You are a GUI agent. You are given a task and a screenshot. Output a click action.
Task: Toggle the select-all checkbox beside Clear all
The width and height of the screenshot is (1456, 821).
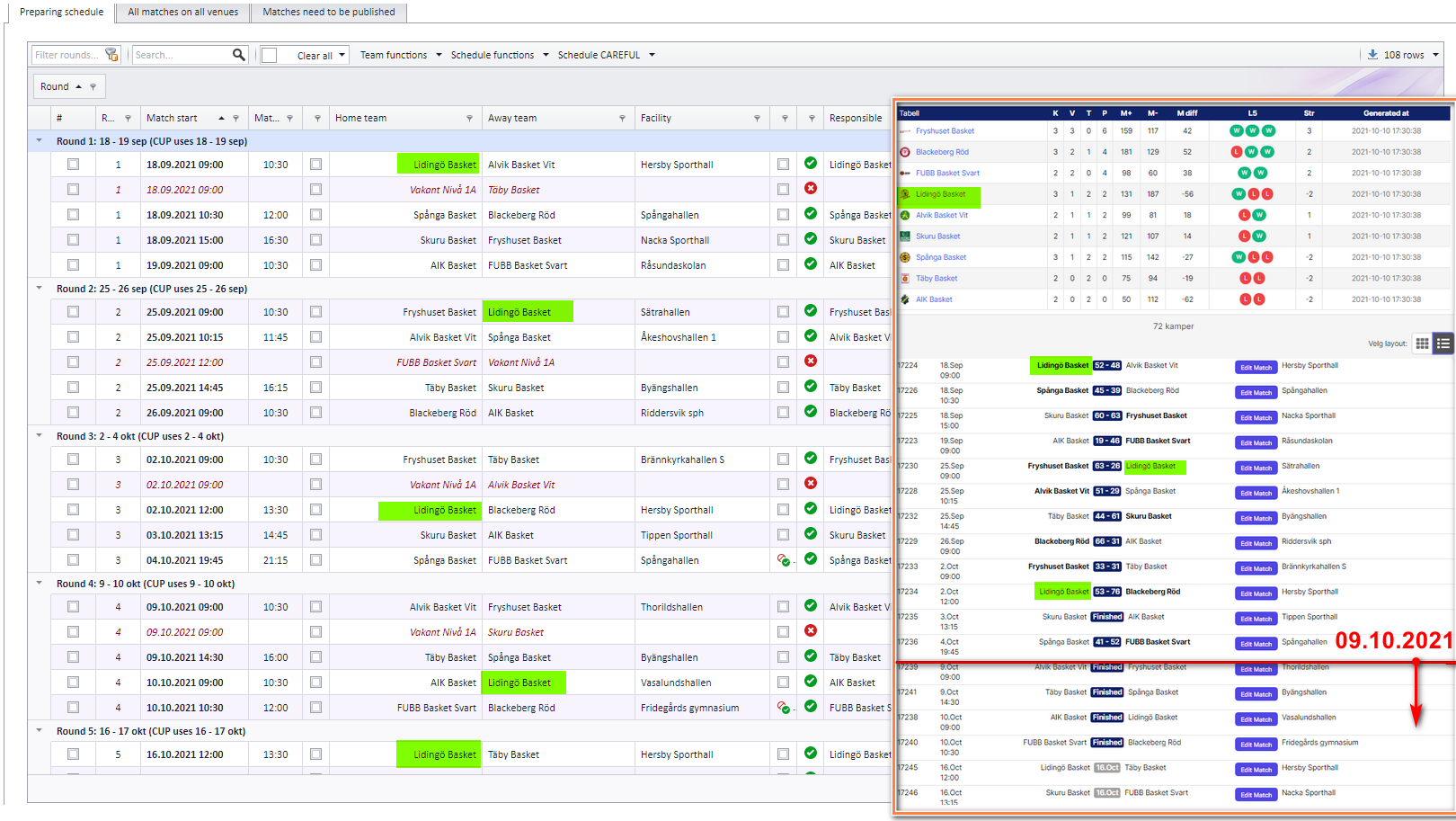[269, 55]
